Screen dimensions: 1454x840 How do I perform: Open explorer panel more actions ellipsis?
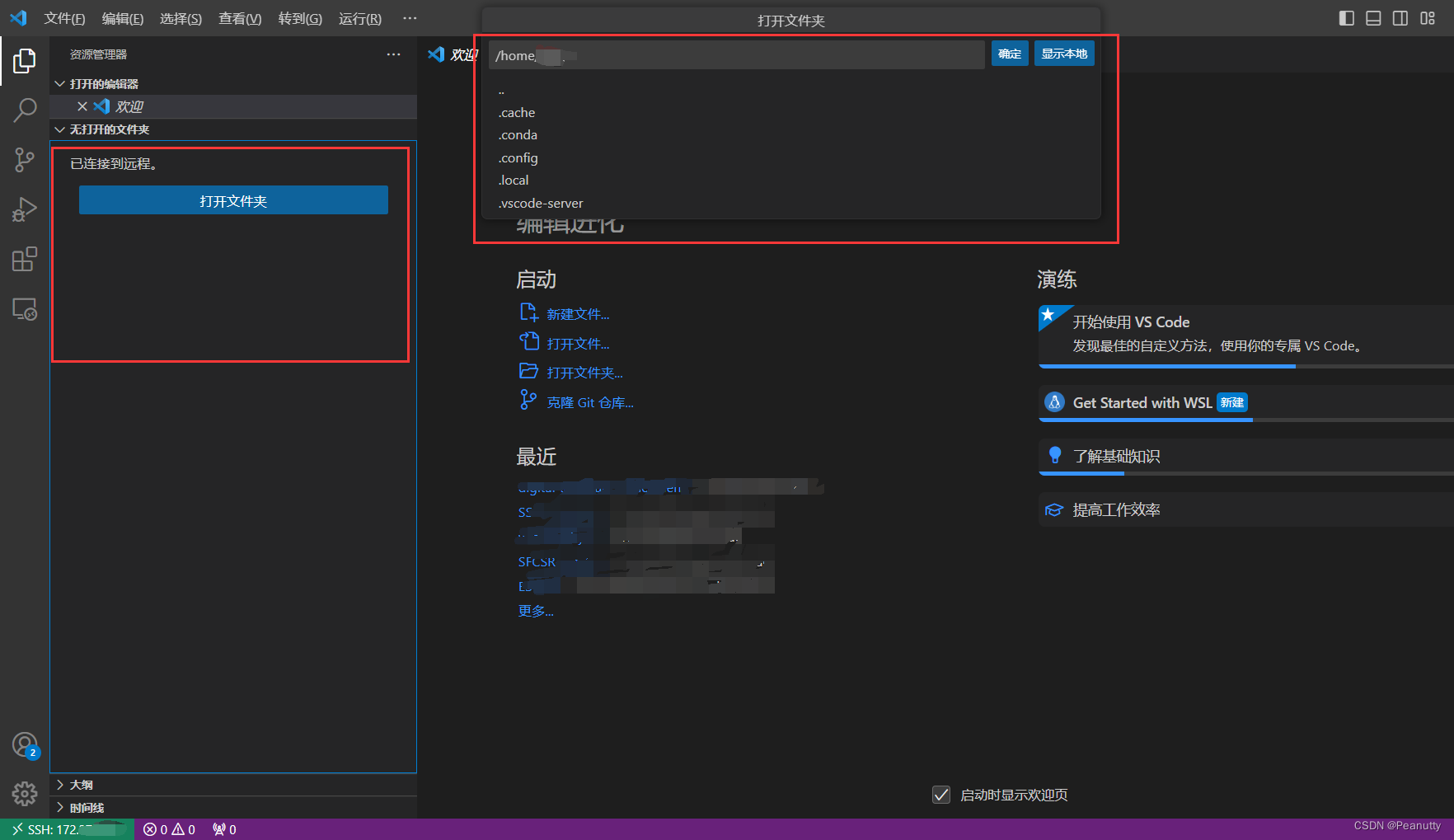[x=394, y=54]
